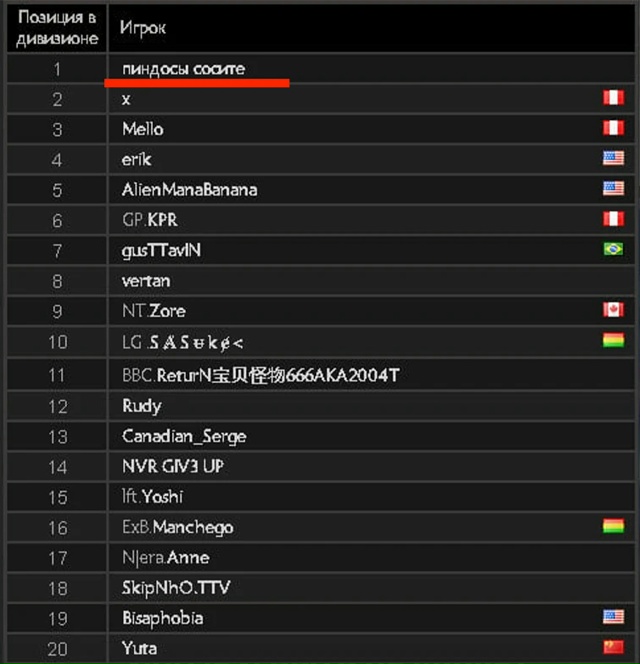640x664 pixels.
Task: Click the Njera.Anne player name
Action: [x=165, y=557]
